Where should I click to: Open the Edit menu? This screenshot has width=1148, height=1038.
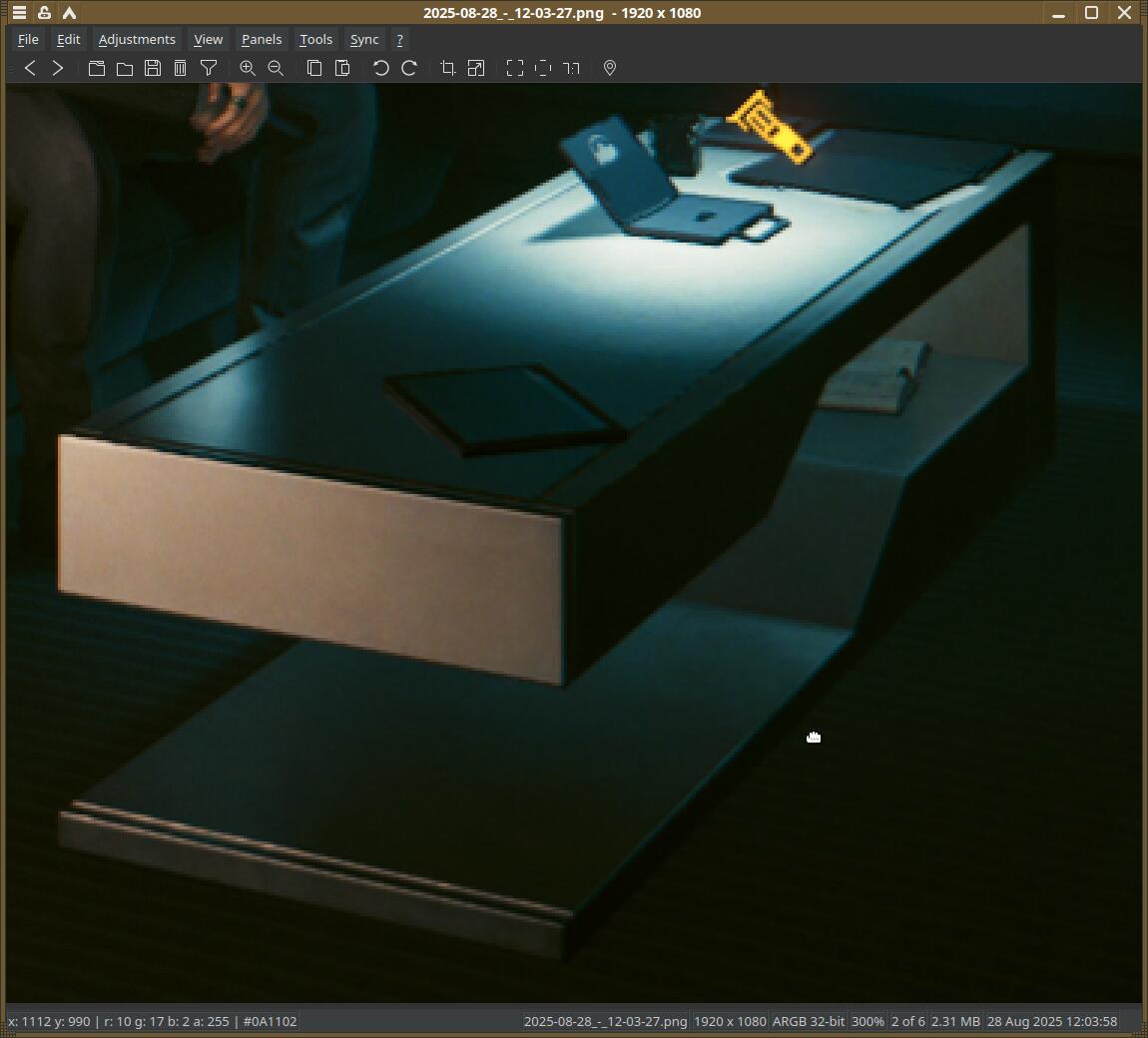[x=69, y=40]
